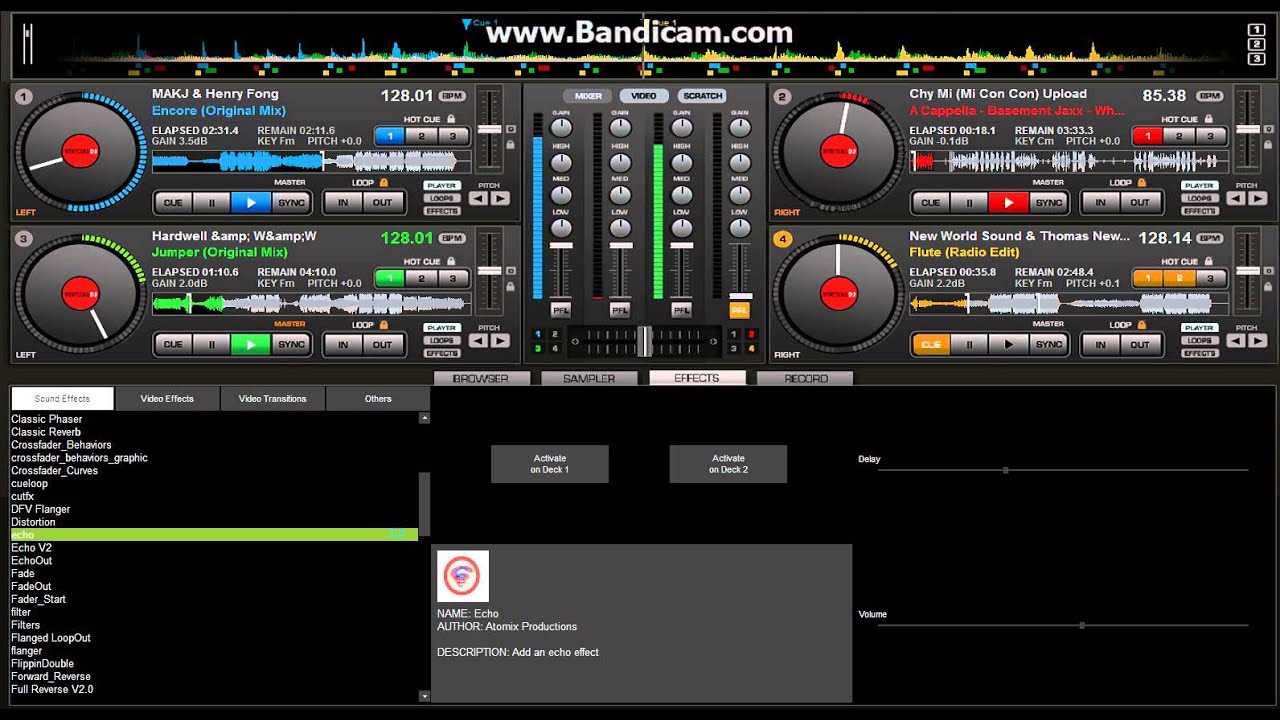Pause deck 4 playing Flute (Radio Edit)
This screenshot has width=1280, height=720.
pyautogui.click(x=969, y=344)
